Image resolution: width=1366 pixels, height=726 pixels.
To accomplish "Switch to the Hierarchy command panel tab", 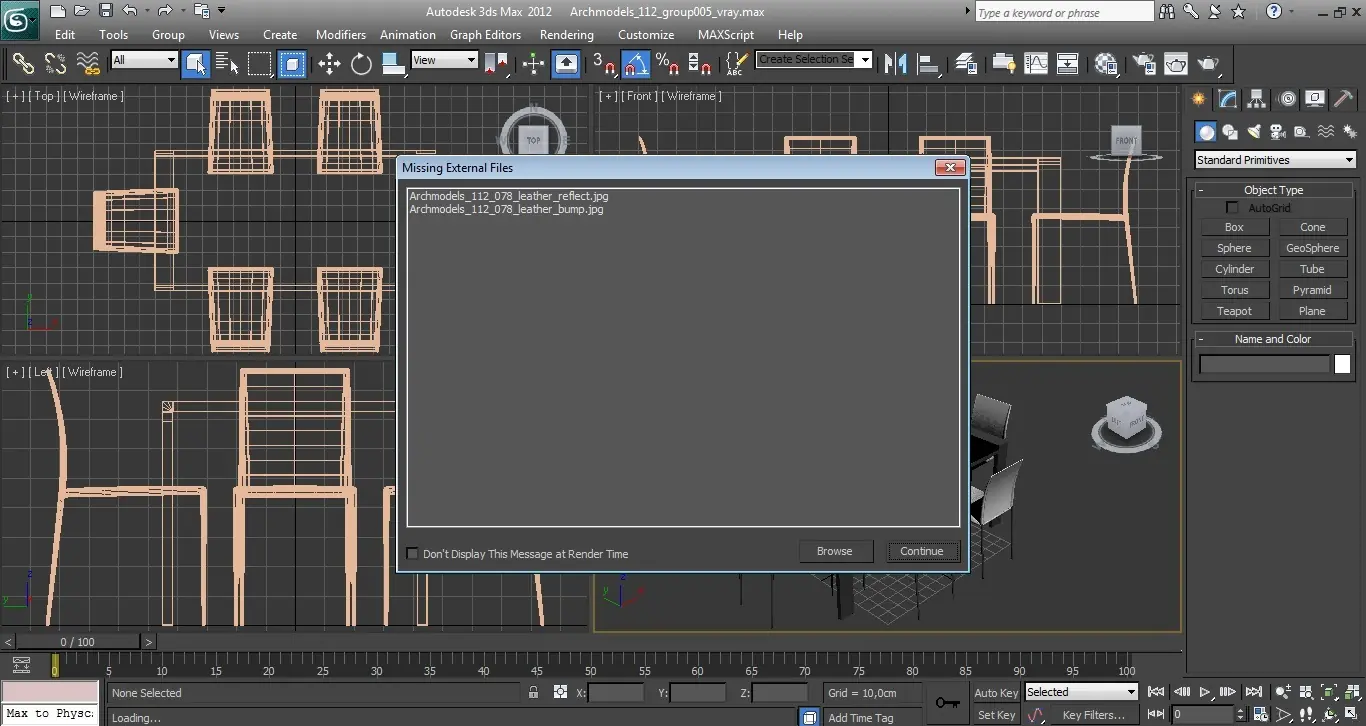I will tap(1257, 99).
